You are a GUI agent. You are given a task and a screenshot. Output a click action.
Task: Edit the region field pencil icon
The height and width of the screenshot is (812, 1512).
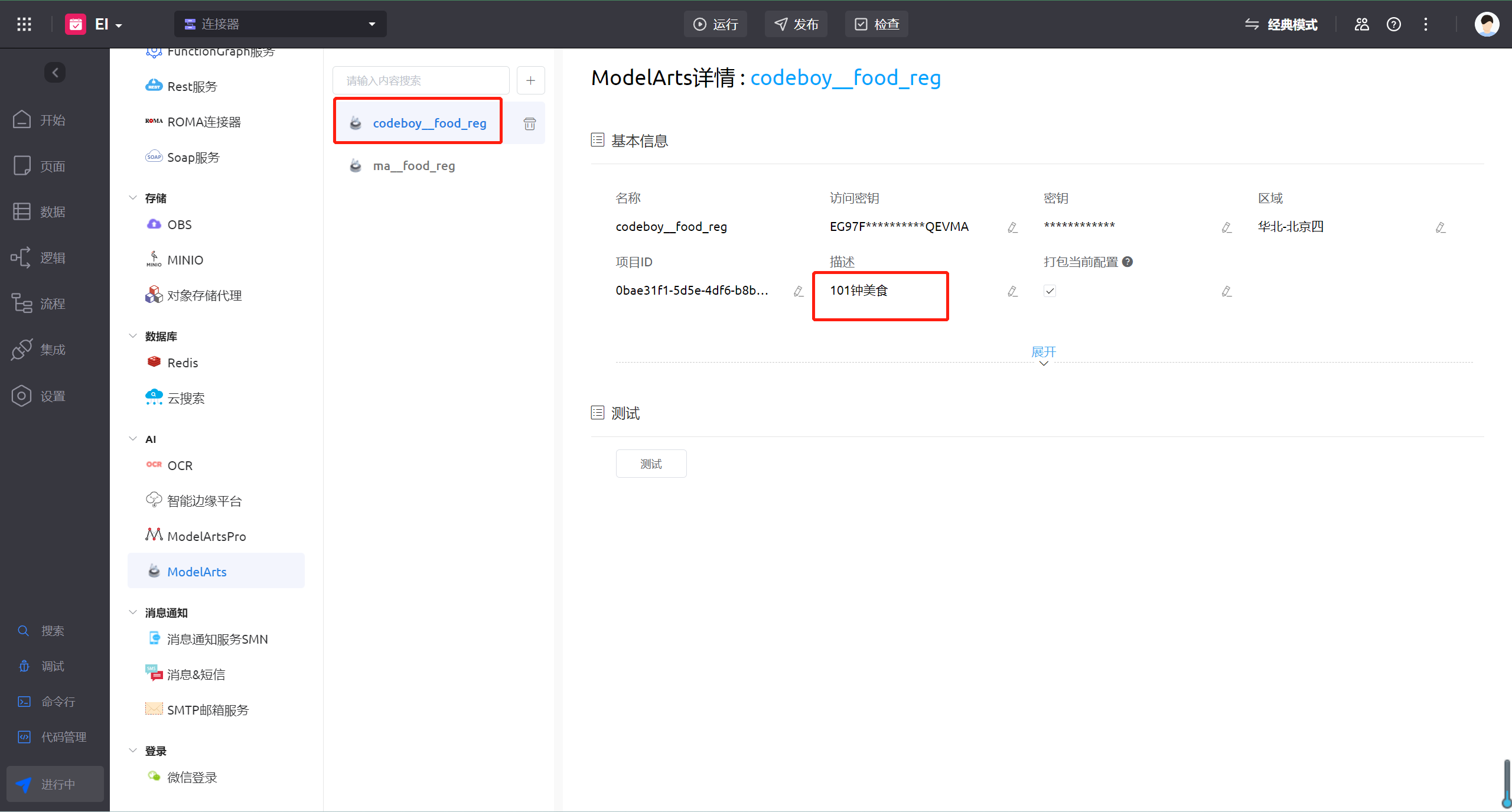coord(1441,227)
